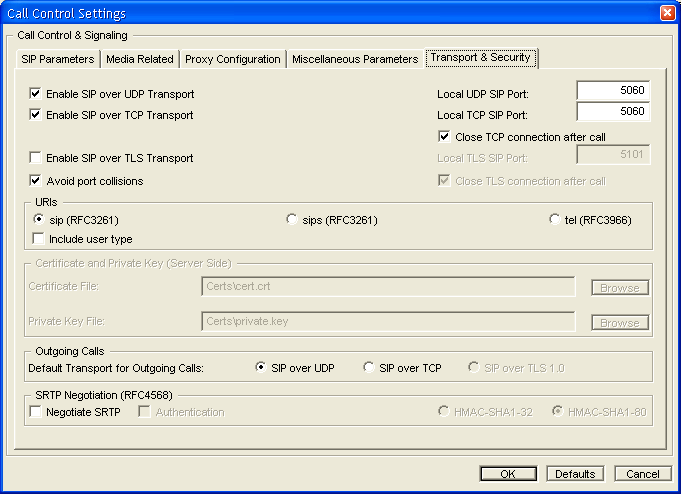
Task: Select the sips (RFC3261) URI option
Action: (x=292, y=219)
